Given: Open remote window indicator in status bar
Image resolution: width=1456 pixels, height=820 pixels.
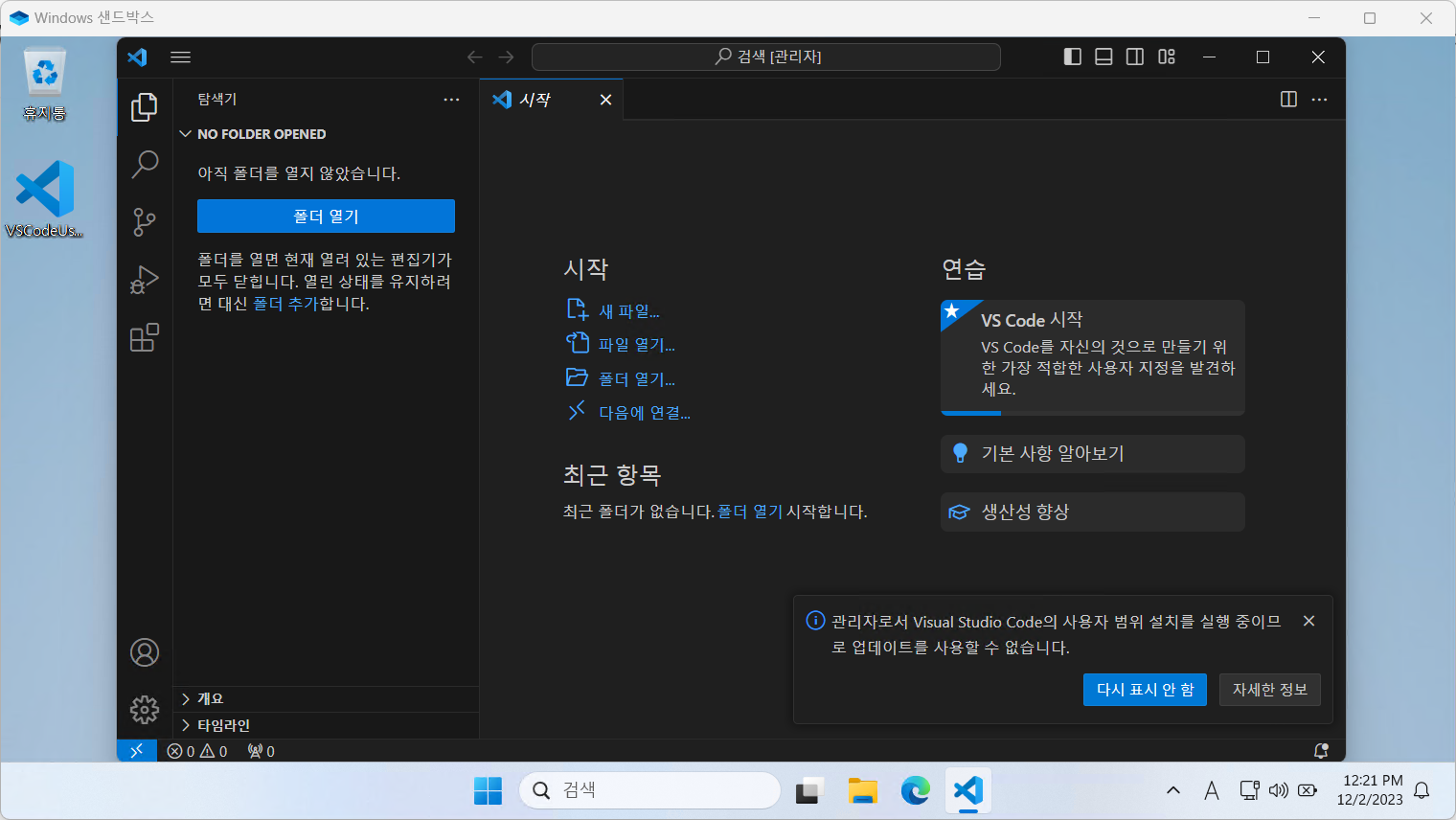Looking at the screenshot, I should [136, 751].
